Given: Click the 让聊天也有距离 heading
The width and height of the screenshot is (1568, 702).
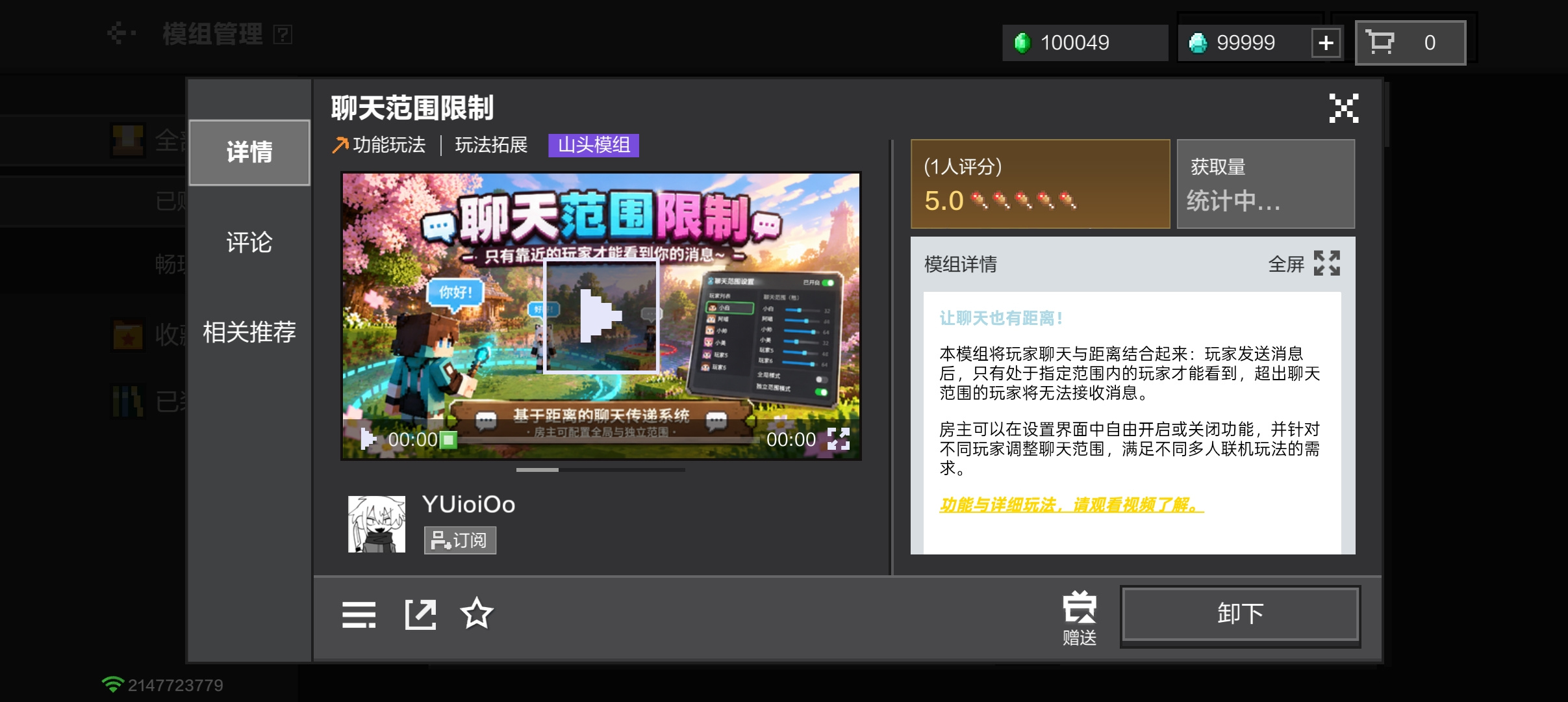Looking at the screenshot, I should (x=1001, y=318).
